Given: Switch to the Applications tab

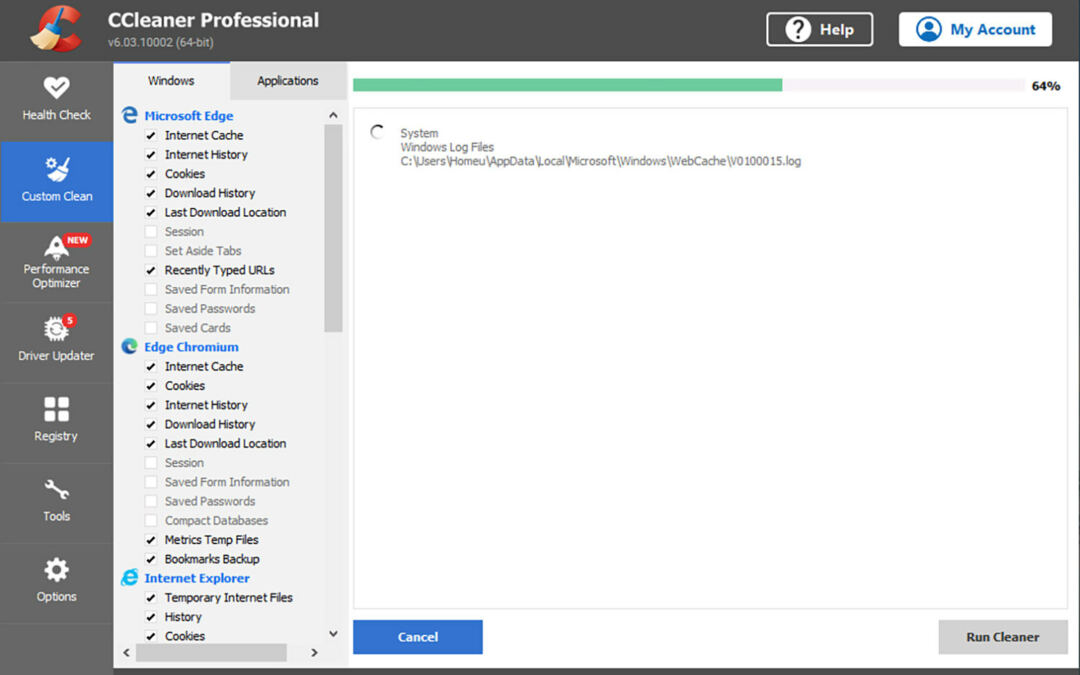Looking at the screenshot, I should pyautogui.click(x=288, y=81).
